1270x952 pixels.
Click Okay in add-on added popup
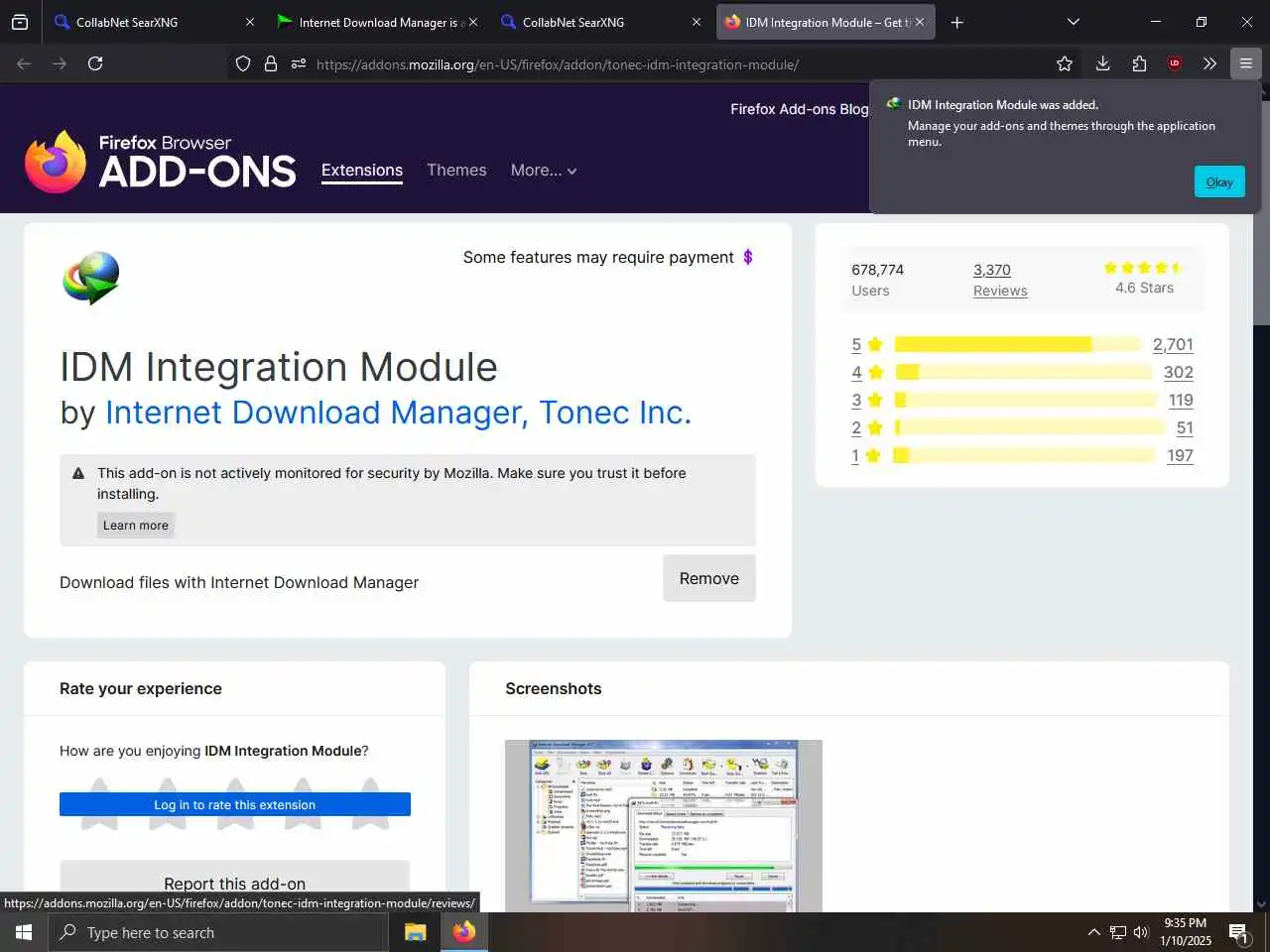[x=1219, y=181]
